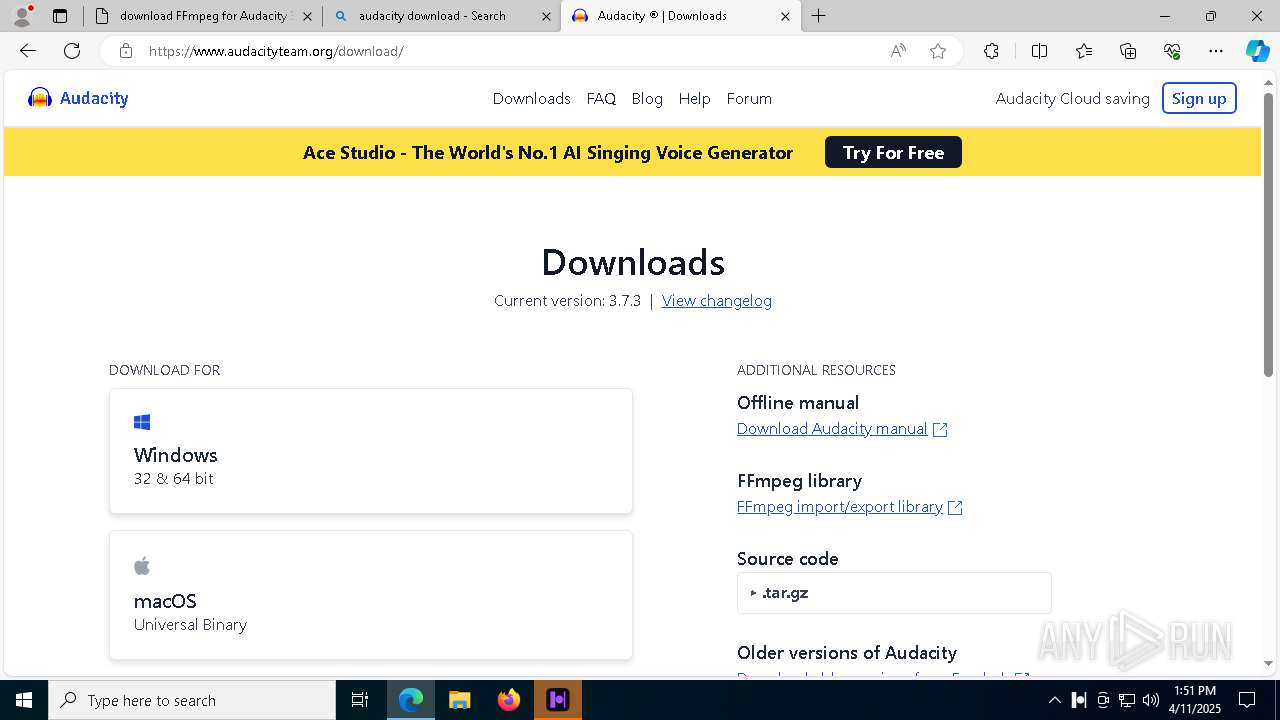
Task: Open the Windows Start menu
Action: pos(24,700)
